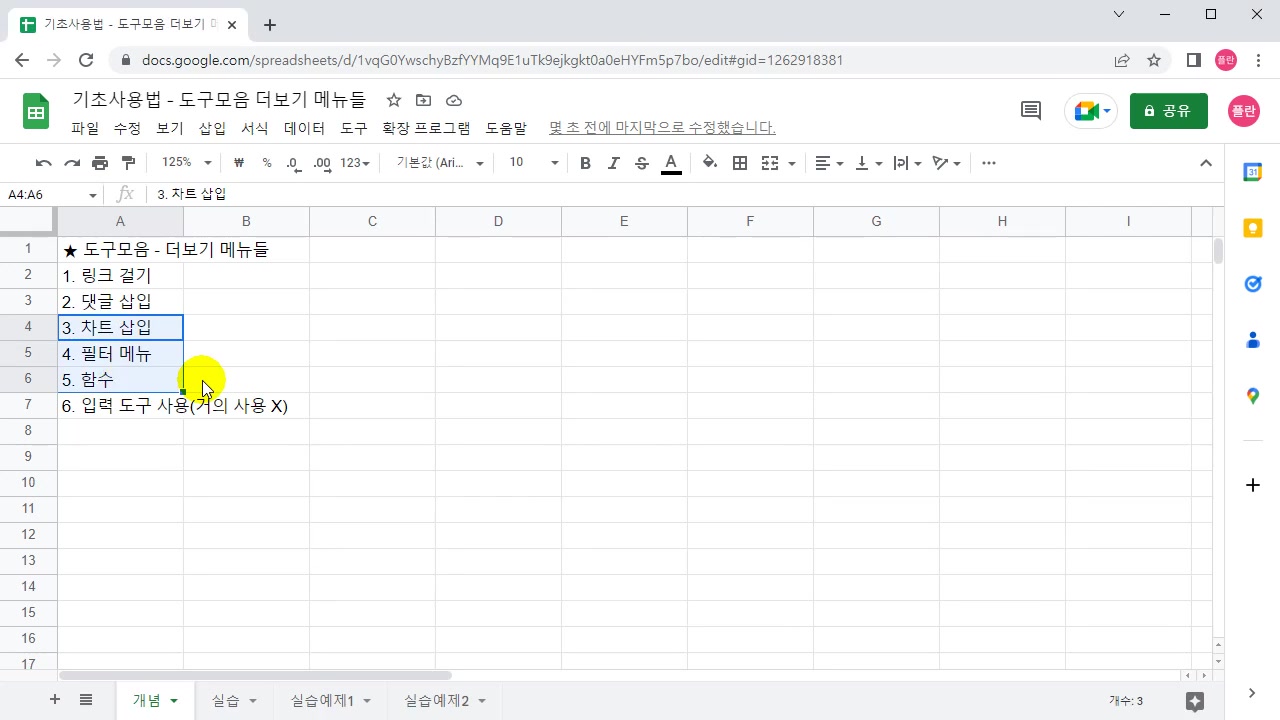
Task: Open Google Calendar from the side panel
Action: (1252, 172)
